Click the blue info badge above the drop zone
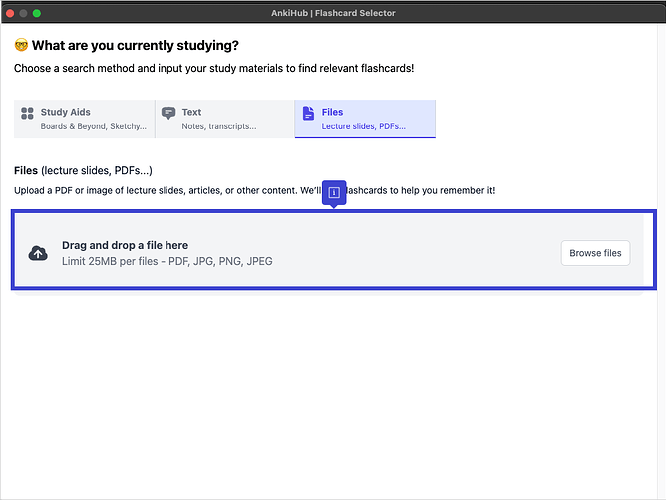The image size is (666, 500). click(x=335, y=192)
